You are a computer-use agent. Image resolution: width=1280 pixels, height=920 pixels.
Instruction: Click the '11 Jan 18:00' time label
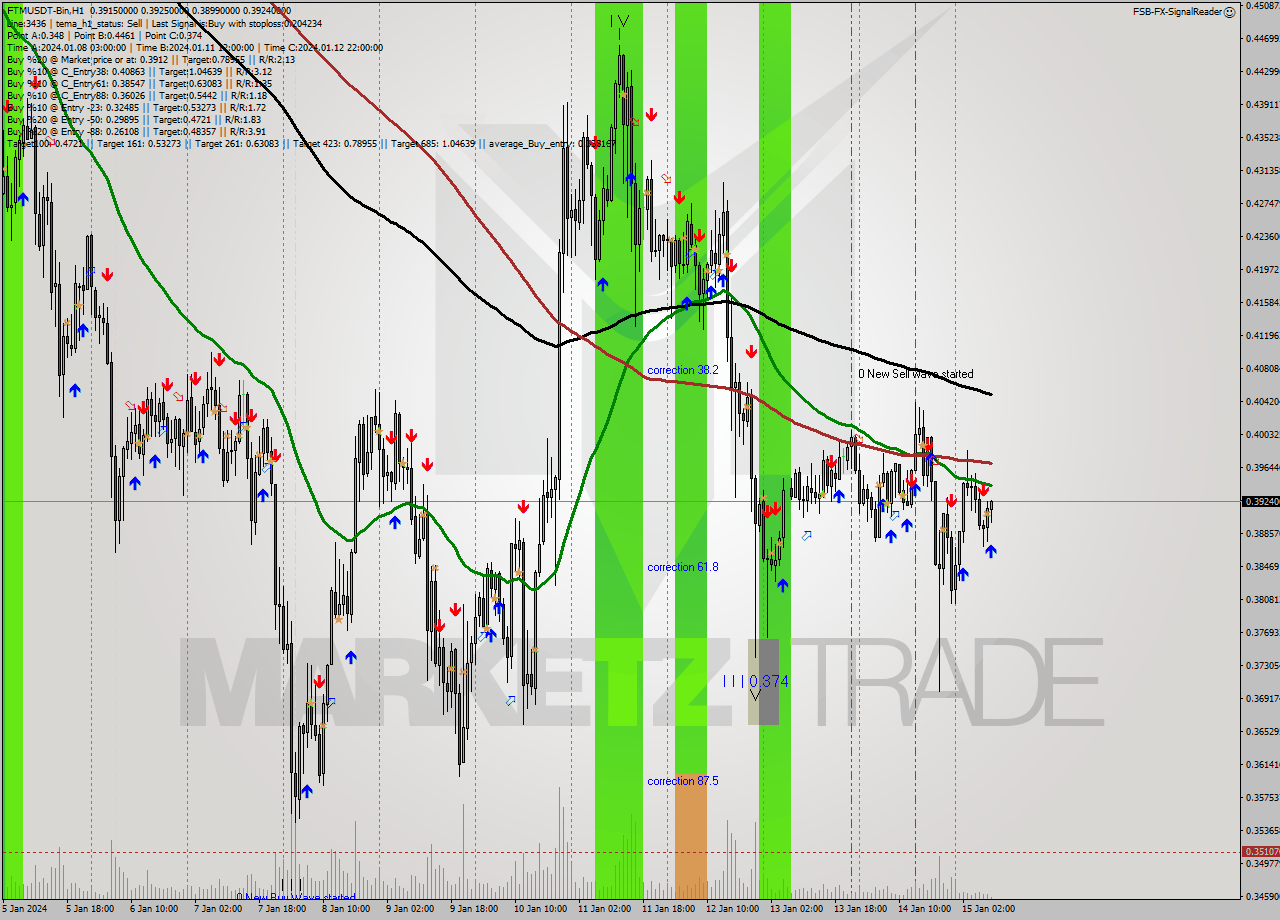[667, 909]
